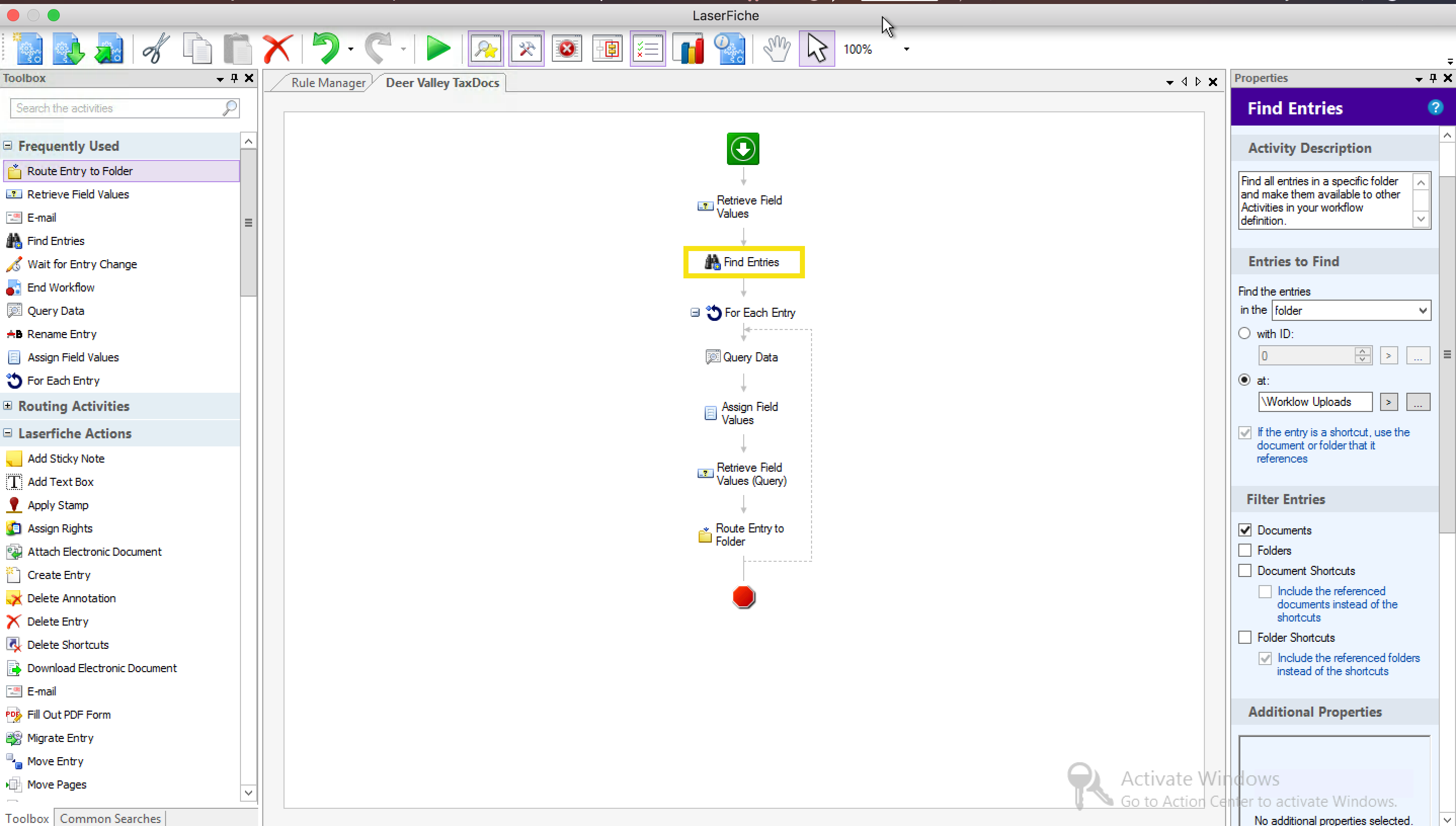Click the red X Delete toolbar icon
This screenshot has width=1456, height=826.
click(x=277, y=49)
